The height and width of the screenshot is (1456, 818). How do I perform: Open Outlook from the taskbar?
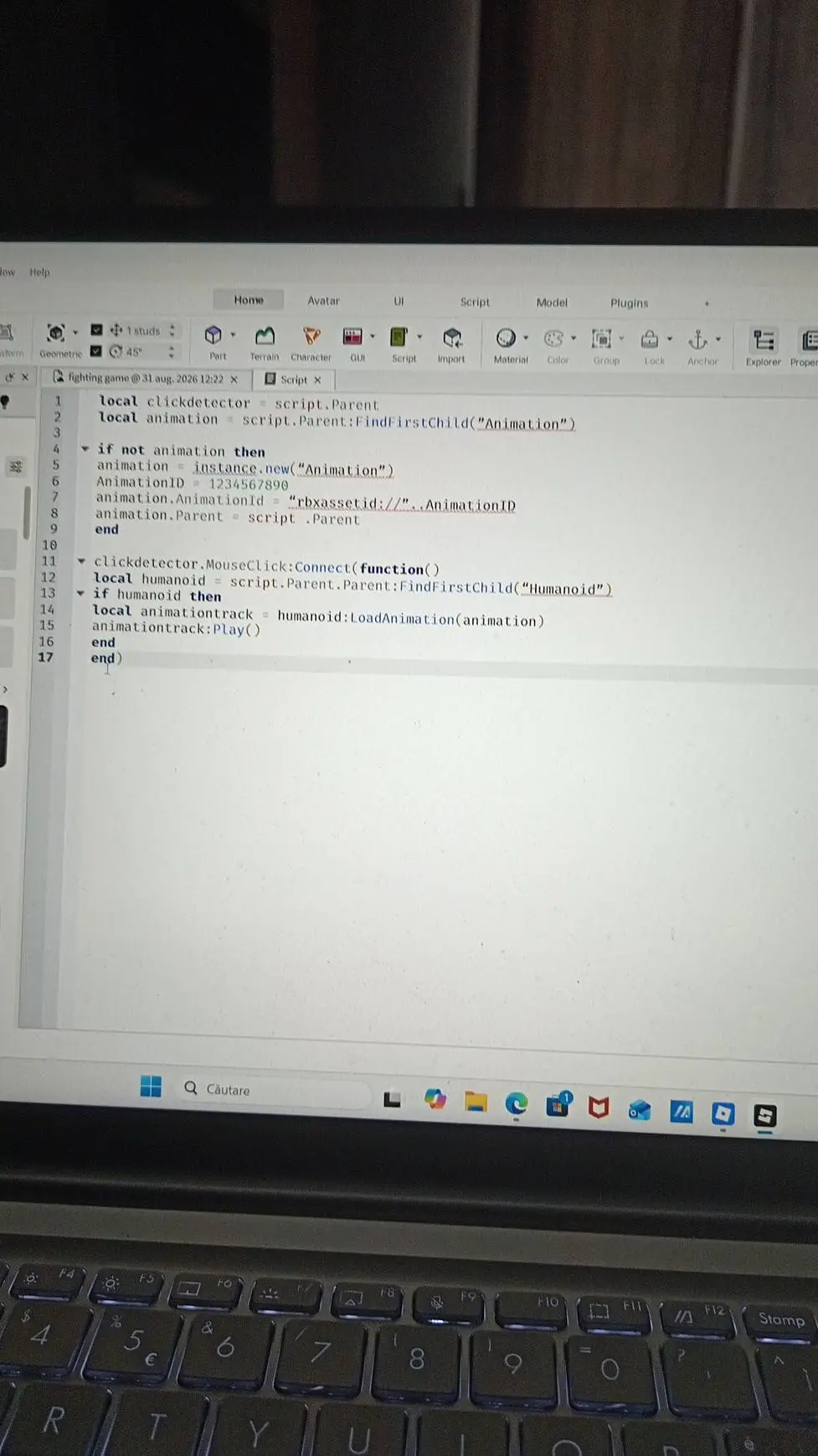coord(640,1111)
